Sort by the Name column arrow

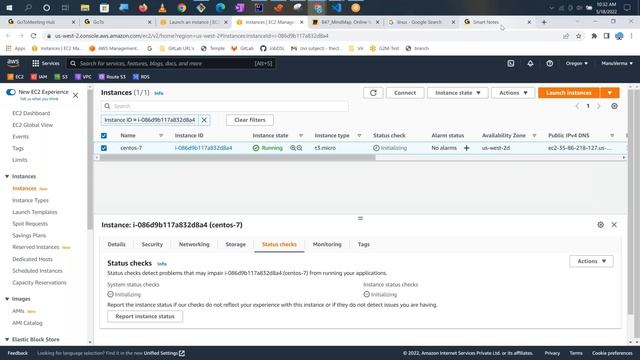click(x=161, y=136)
